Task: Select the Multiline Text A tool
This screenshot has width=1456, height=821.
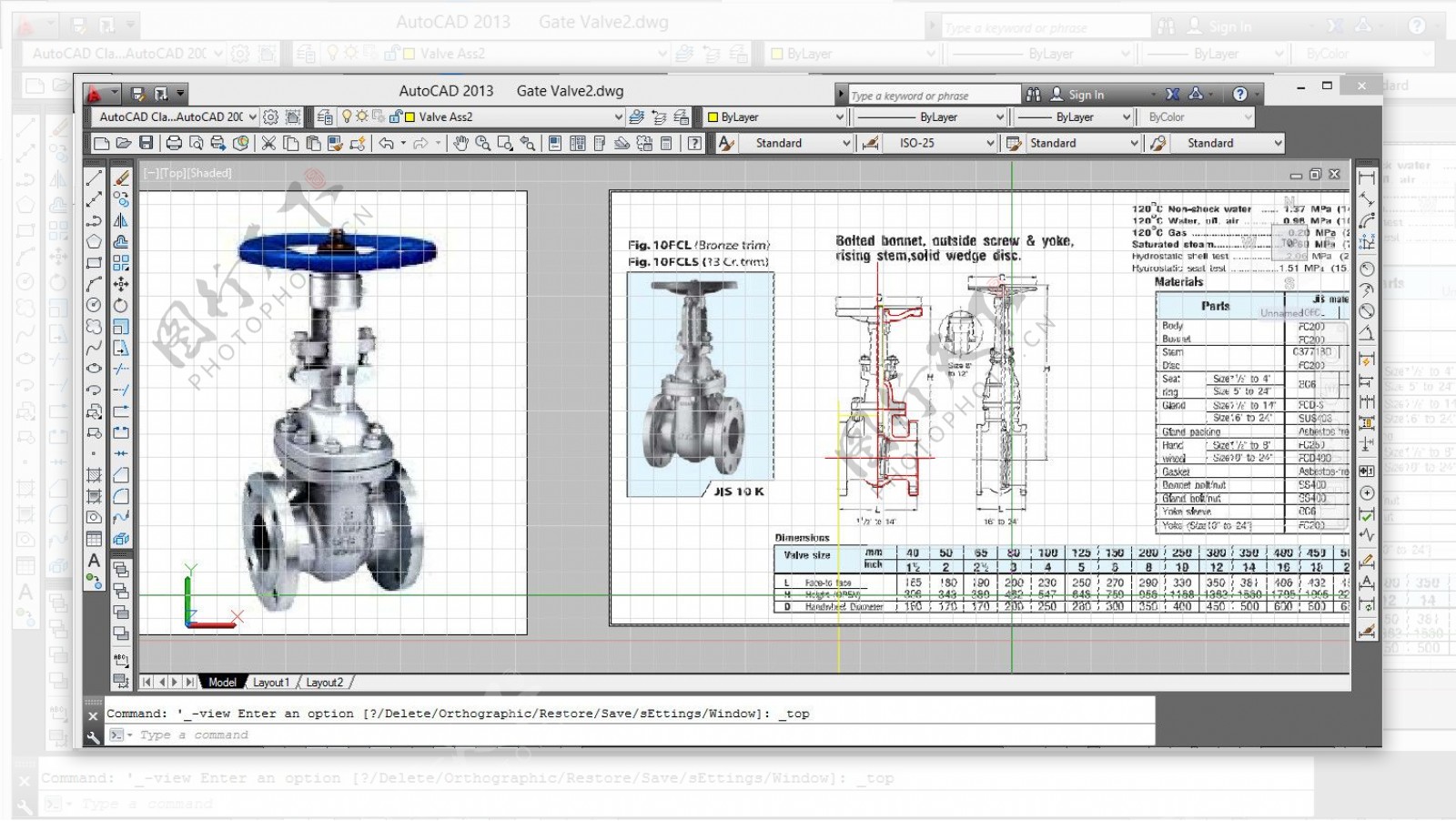Action: [x=94, y=561]
